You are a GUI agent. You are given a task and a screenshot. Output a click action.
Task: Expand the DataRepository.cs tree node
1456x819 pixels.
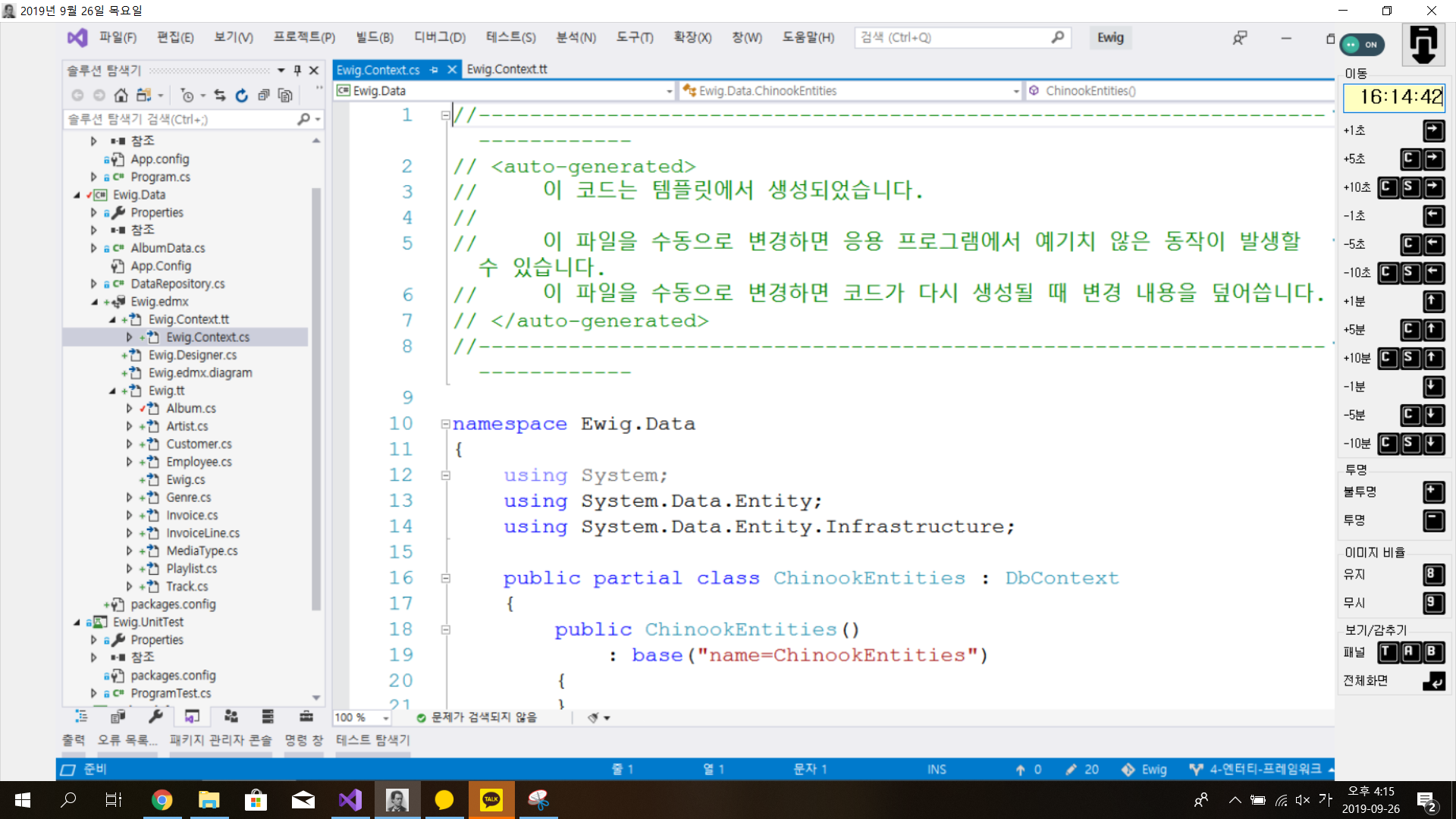(x=94, y=284)
